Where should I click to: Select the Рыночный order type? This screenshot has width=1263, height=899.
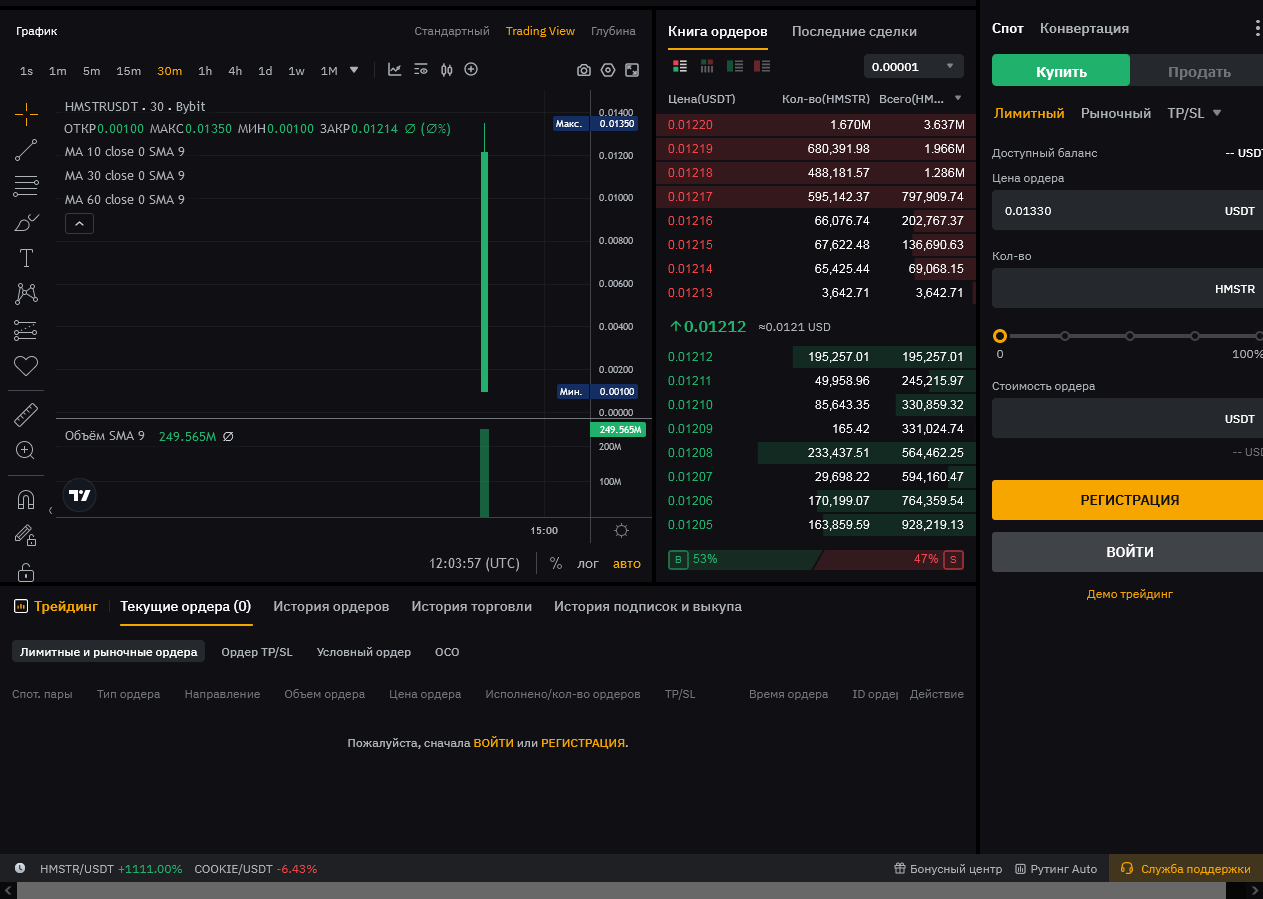pos(1116,113)
